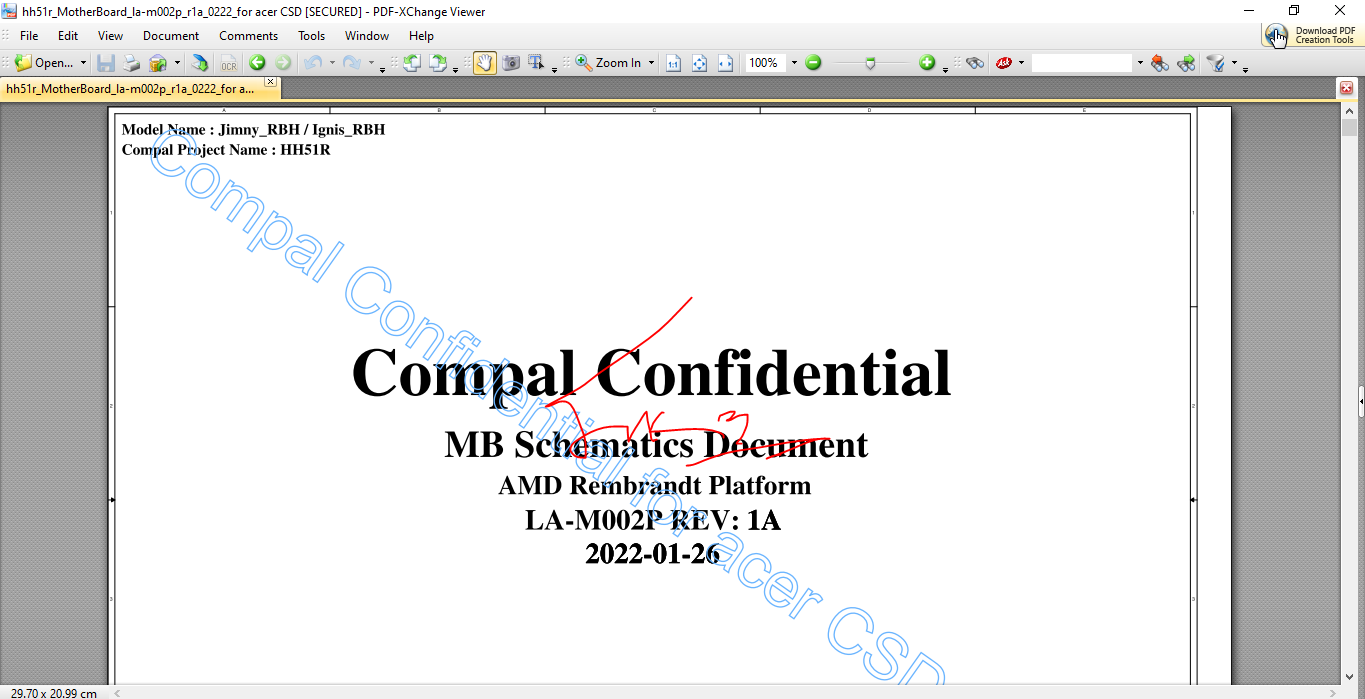Image resolution: width=1365 pixels, height=699 pixels.
Task: Click the Fit Width icon
Action: pyautogui.click(x=726, y=63)
